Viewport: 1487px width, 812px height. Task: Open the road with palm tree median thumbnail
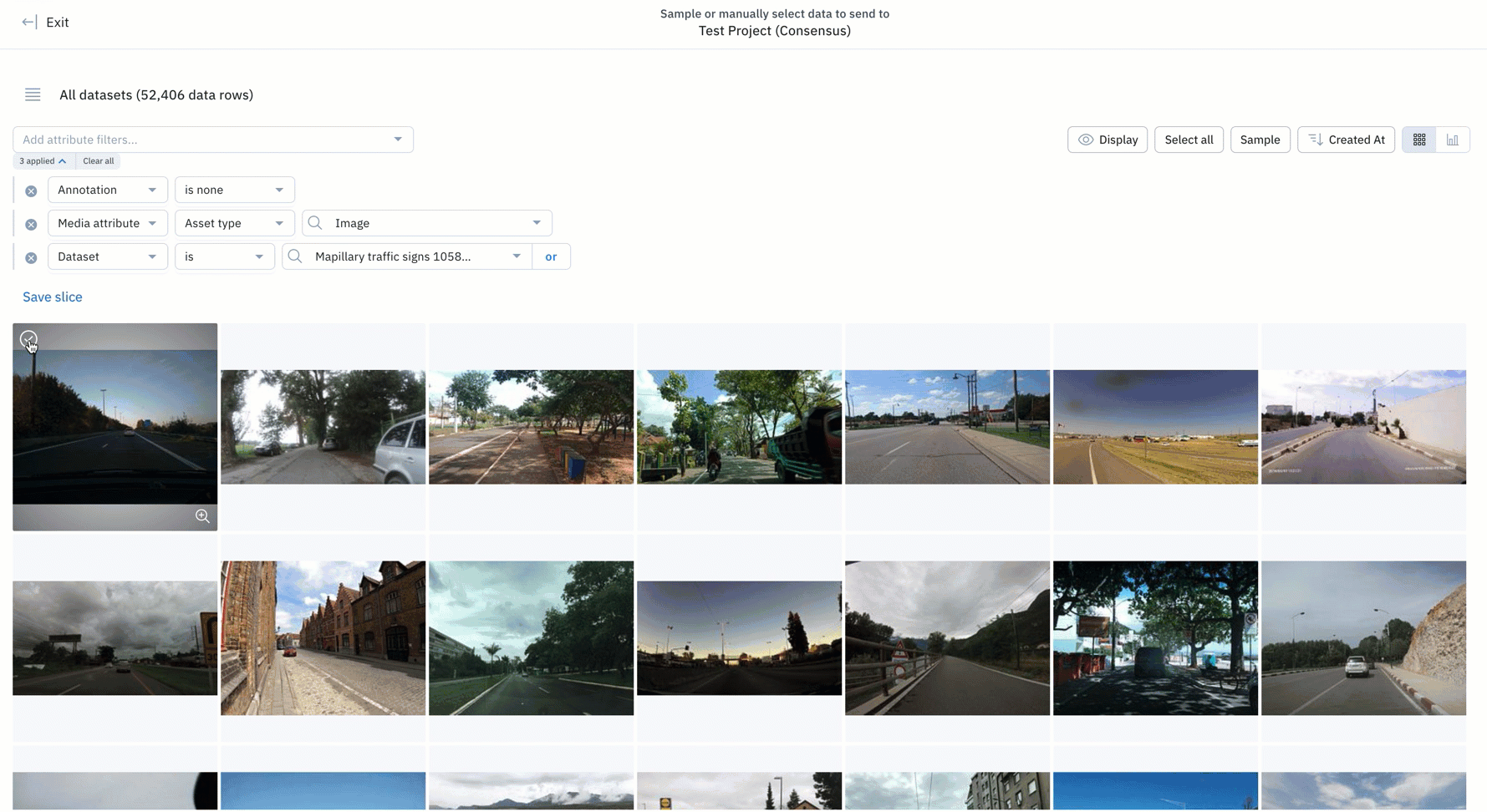tap(531, 638)
